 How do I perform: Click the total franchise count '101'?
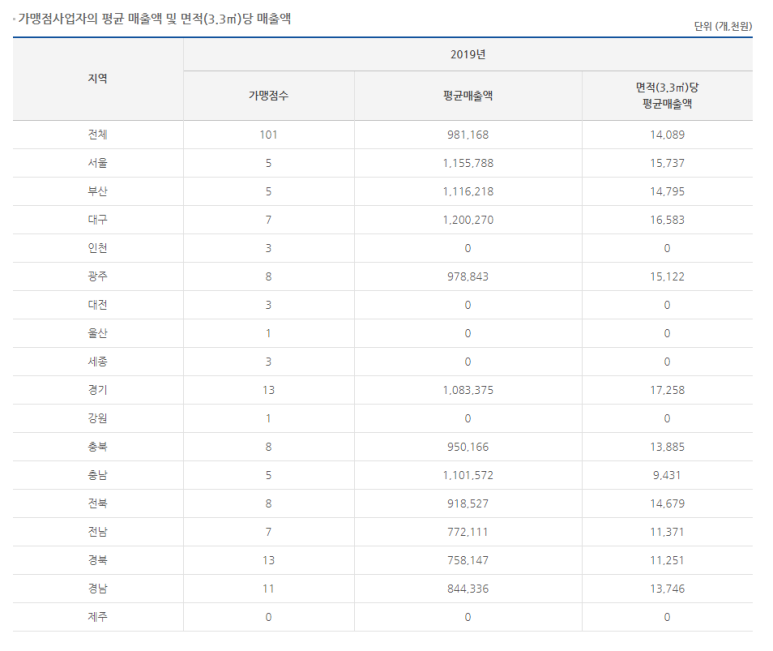(268, 135)
